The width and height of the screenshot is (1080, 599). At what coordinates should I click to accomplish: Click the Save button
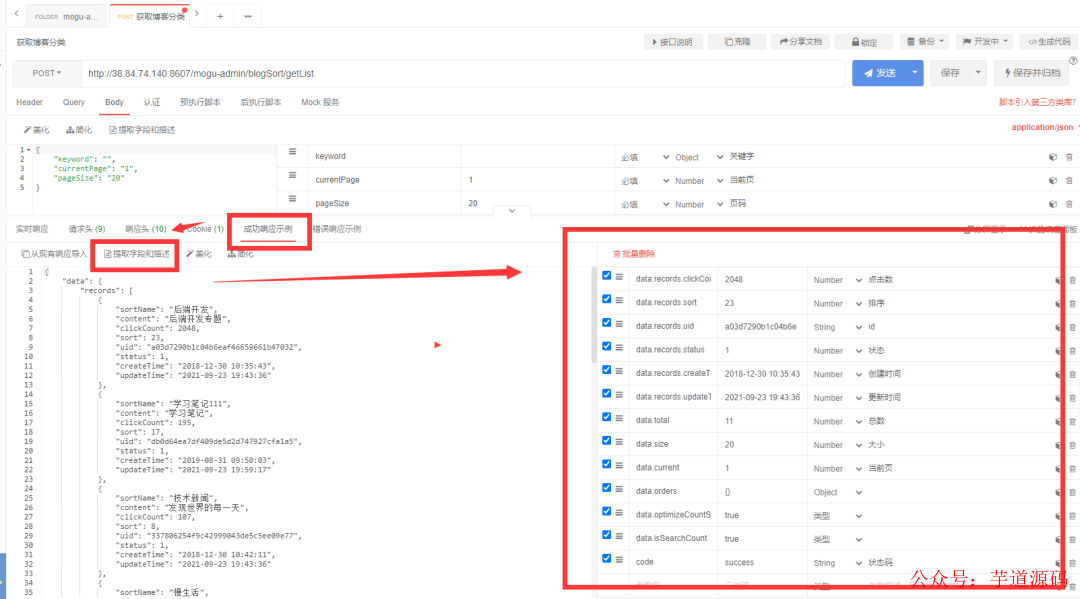click(x=950, y=72)
